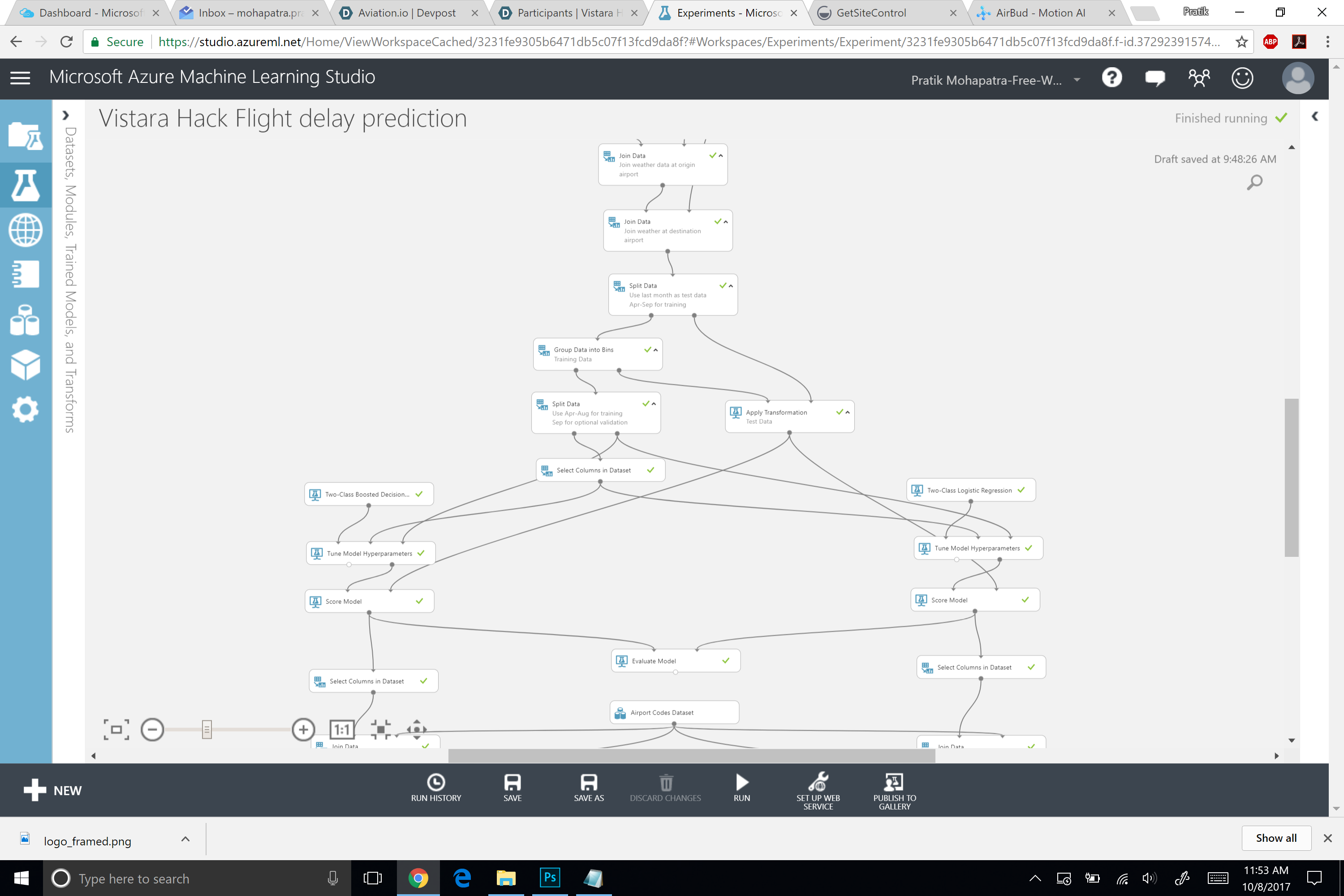Screen dimensions: 1344x896
Task: Expand the modules palette panel chevron
Action: point(66,116)
